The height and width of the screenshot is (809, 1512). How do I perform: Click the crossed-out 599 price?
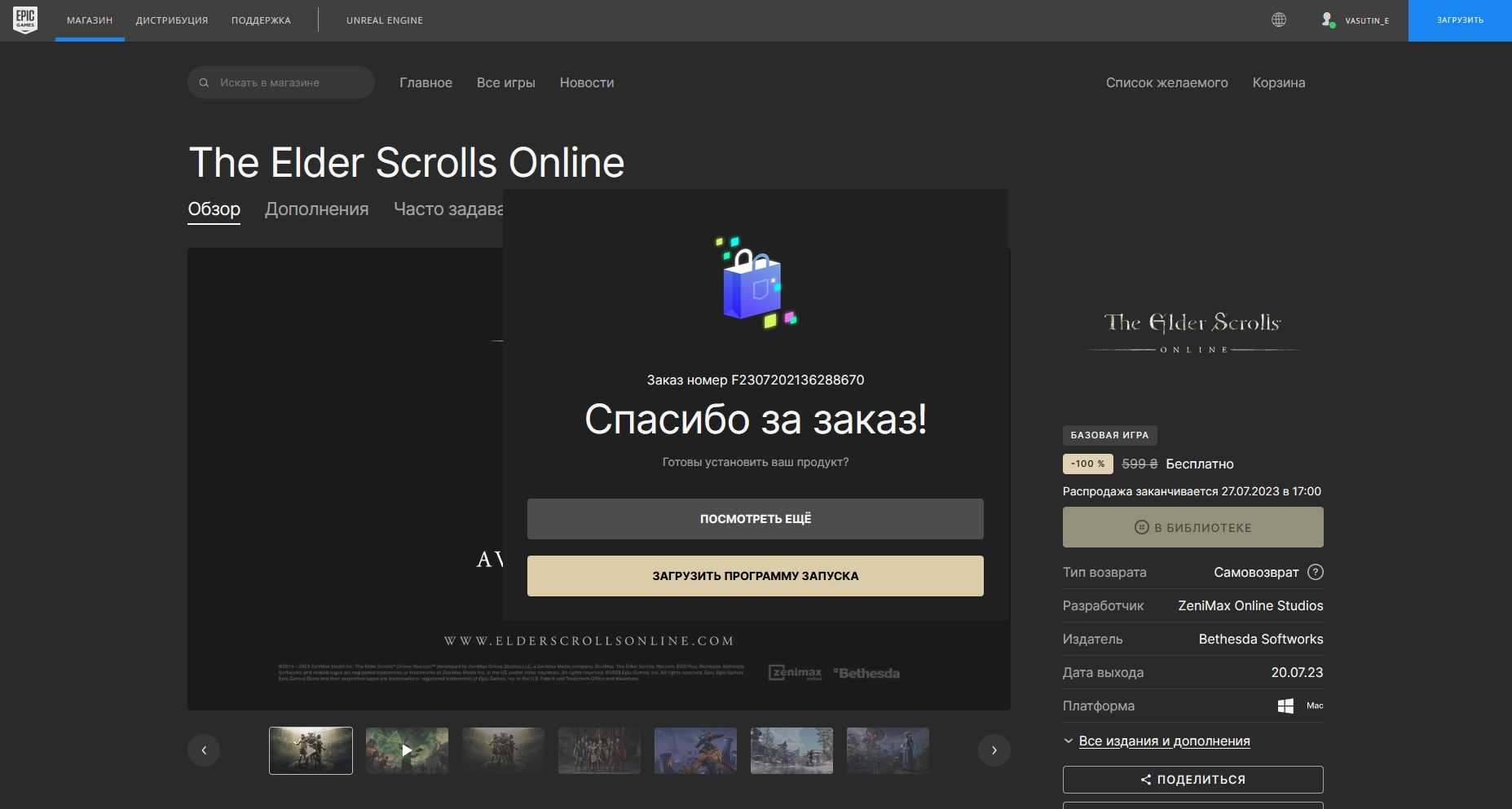(x=1140, y=464)
